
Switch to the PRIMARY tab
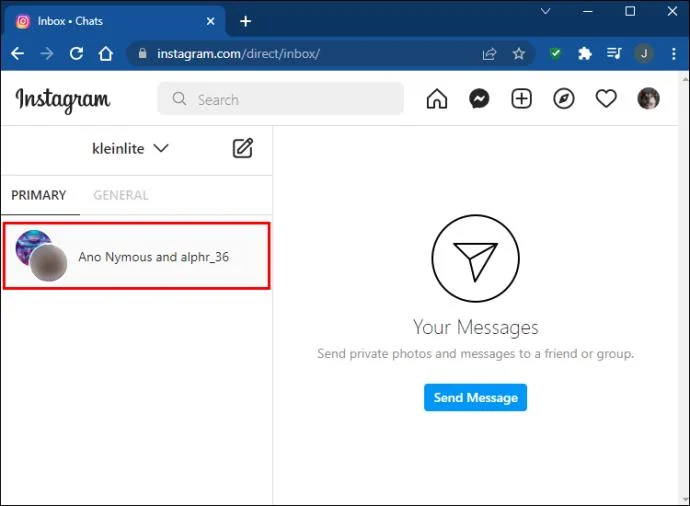[x=39, y=195]
